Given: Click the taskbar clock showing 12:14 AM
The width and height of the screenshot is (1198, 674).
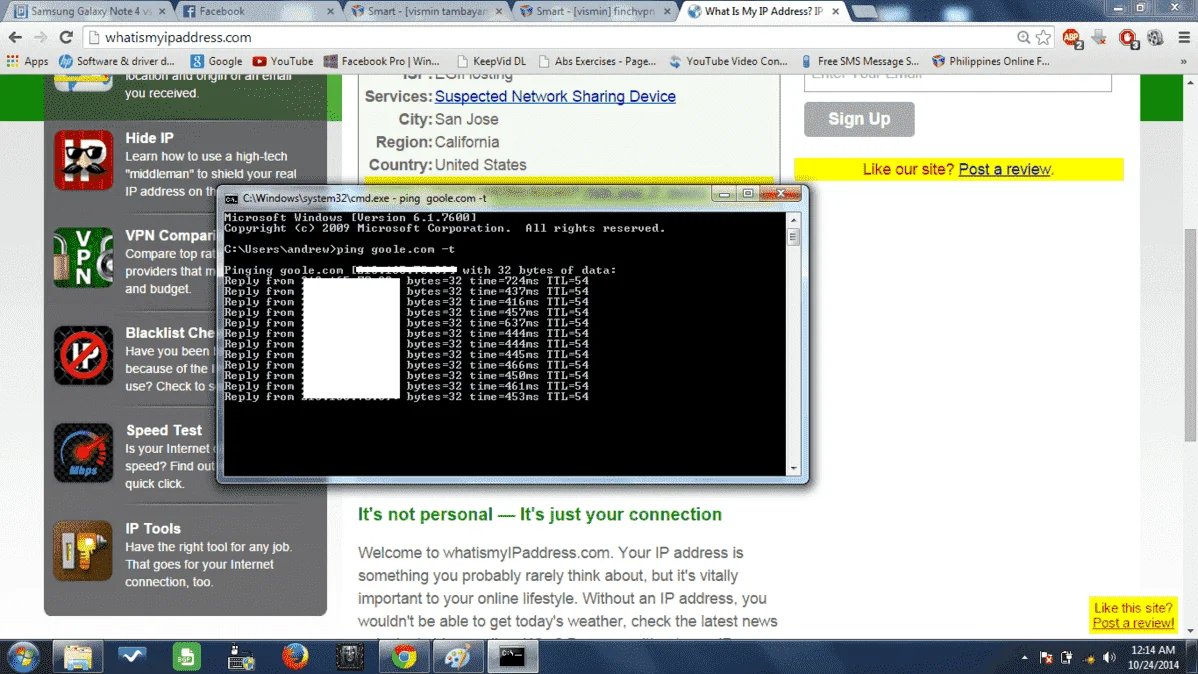Looking at the screenshot, I should (1154, 657).
